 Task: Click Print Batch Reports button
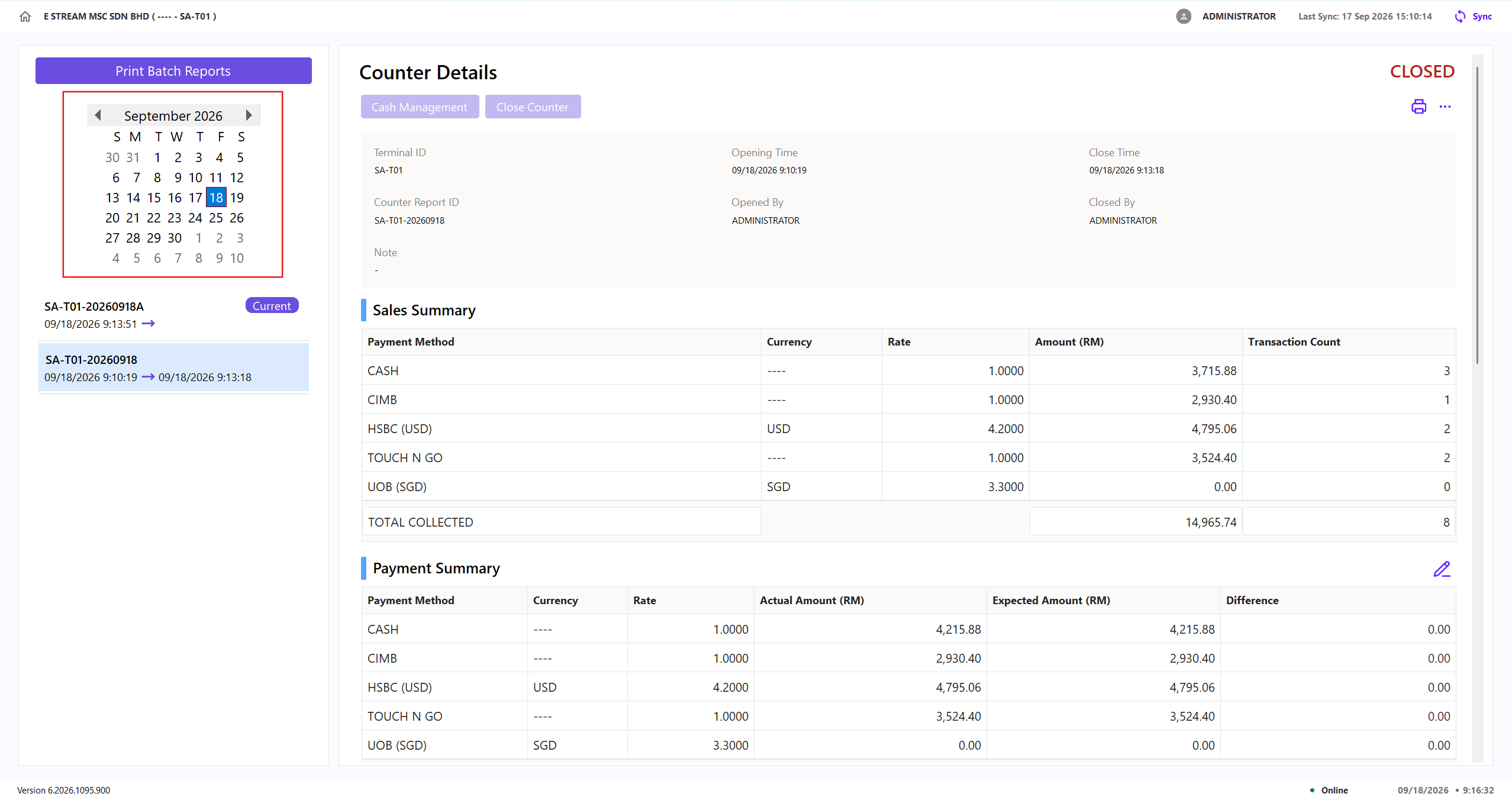pyautogui.click(x=173, y=71)
